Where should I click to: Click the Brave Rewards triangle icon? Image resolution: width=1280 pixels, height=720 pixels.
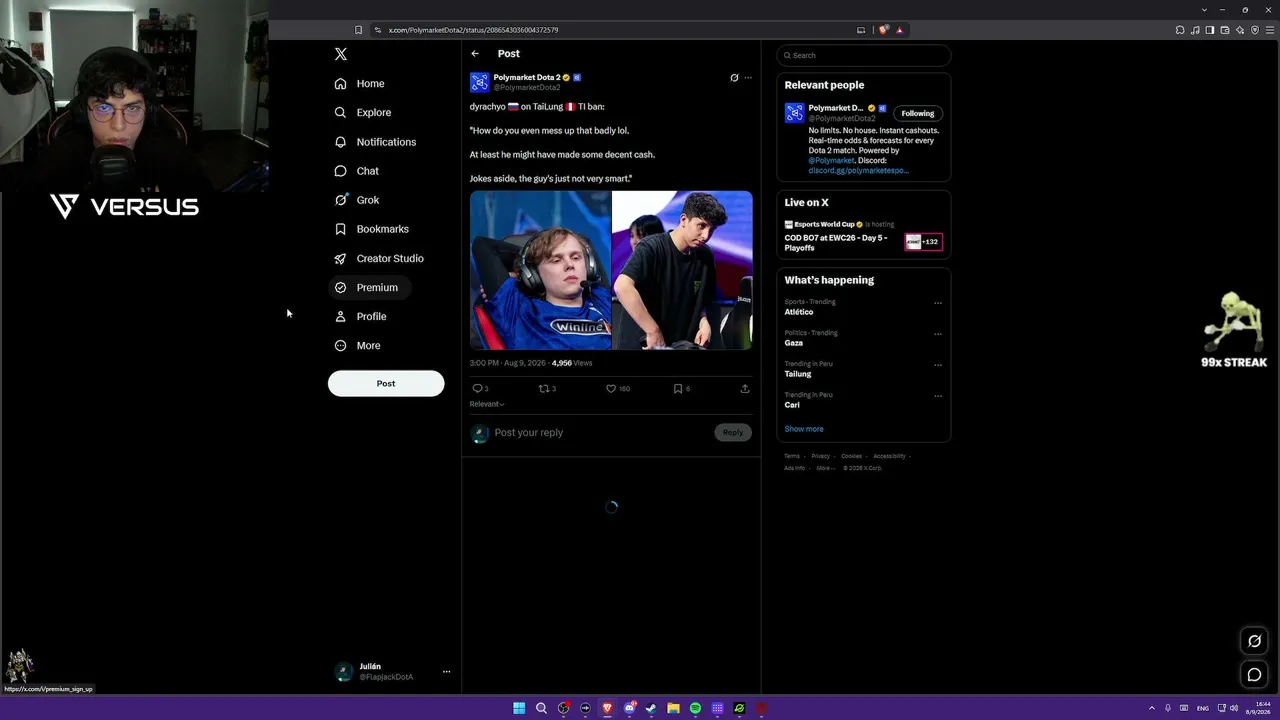click(x=900, y=30)
